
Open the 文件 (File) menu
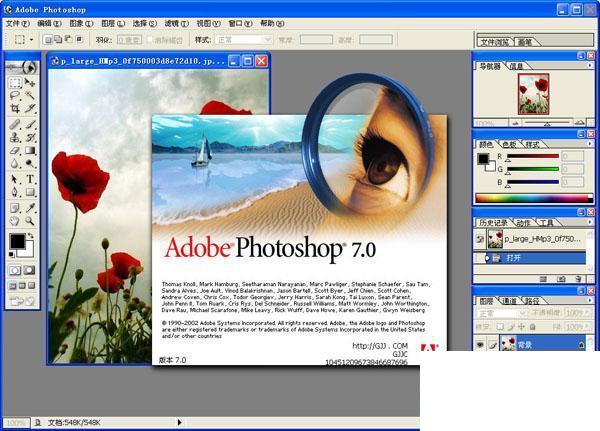[18, 23]
